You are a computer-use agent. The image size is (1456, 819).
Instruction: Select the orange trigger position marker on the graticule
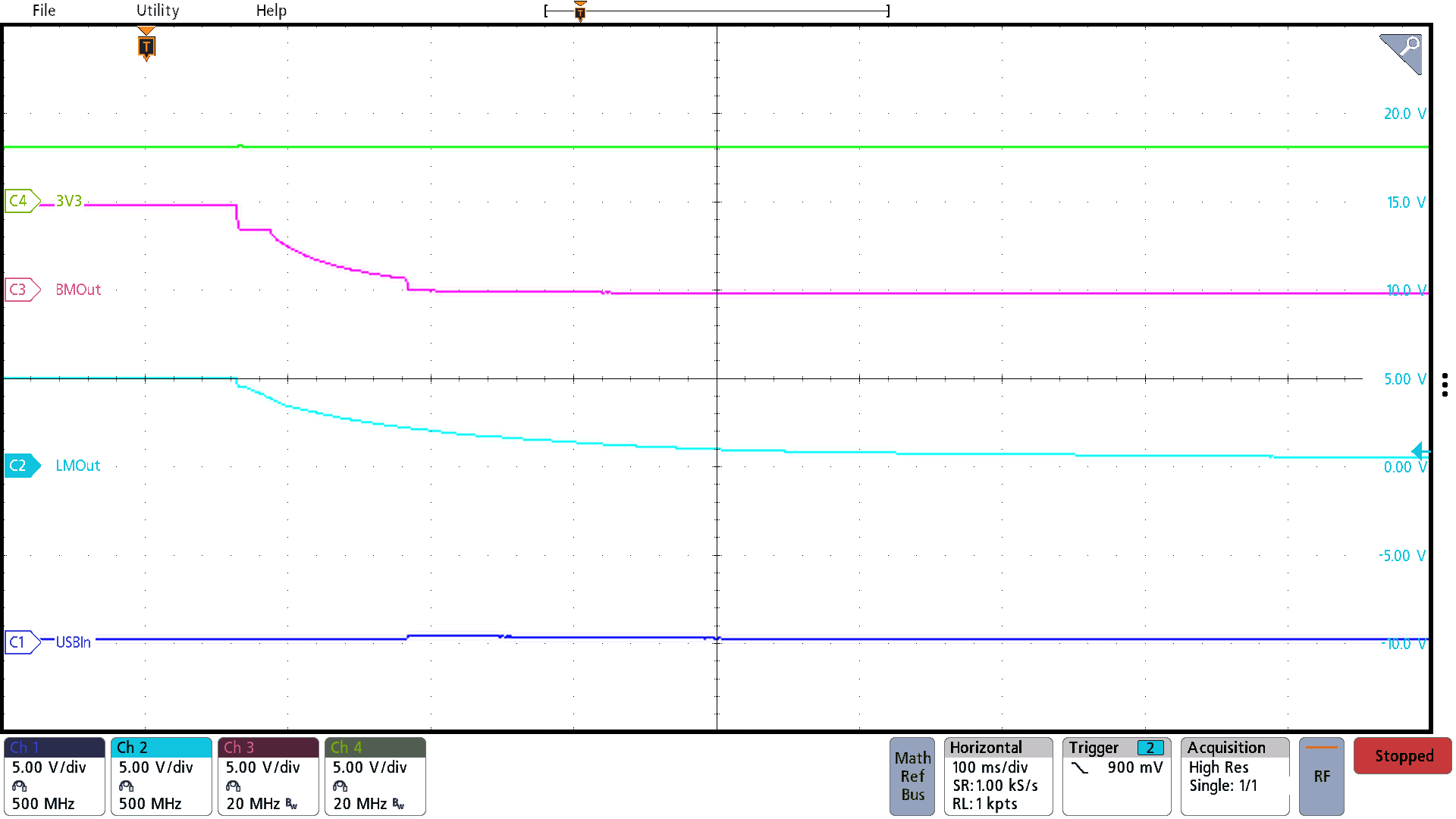pos(146,47)
